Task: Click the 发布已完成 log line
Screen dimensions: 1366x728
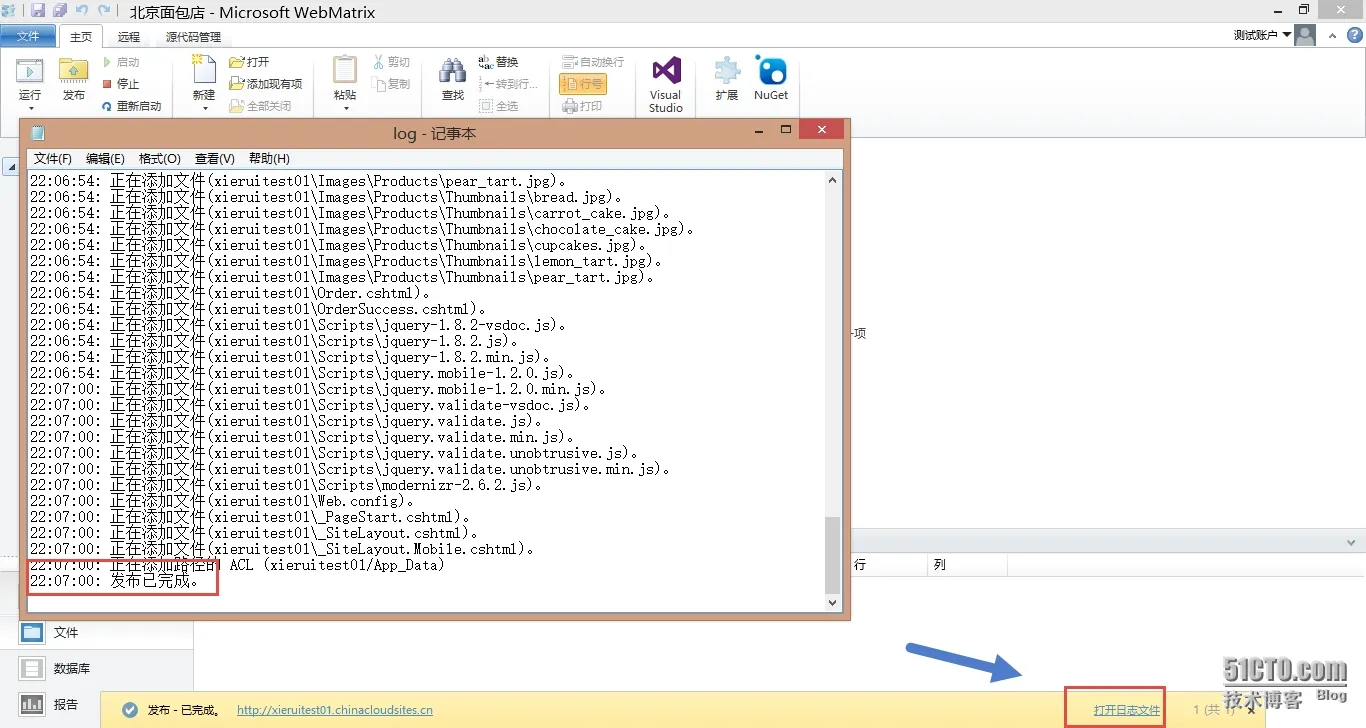Action: [x=115, y=581]
